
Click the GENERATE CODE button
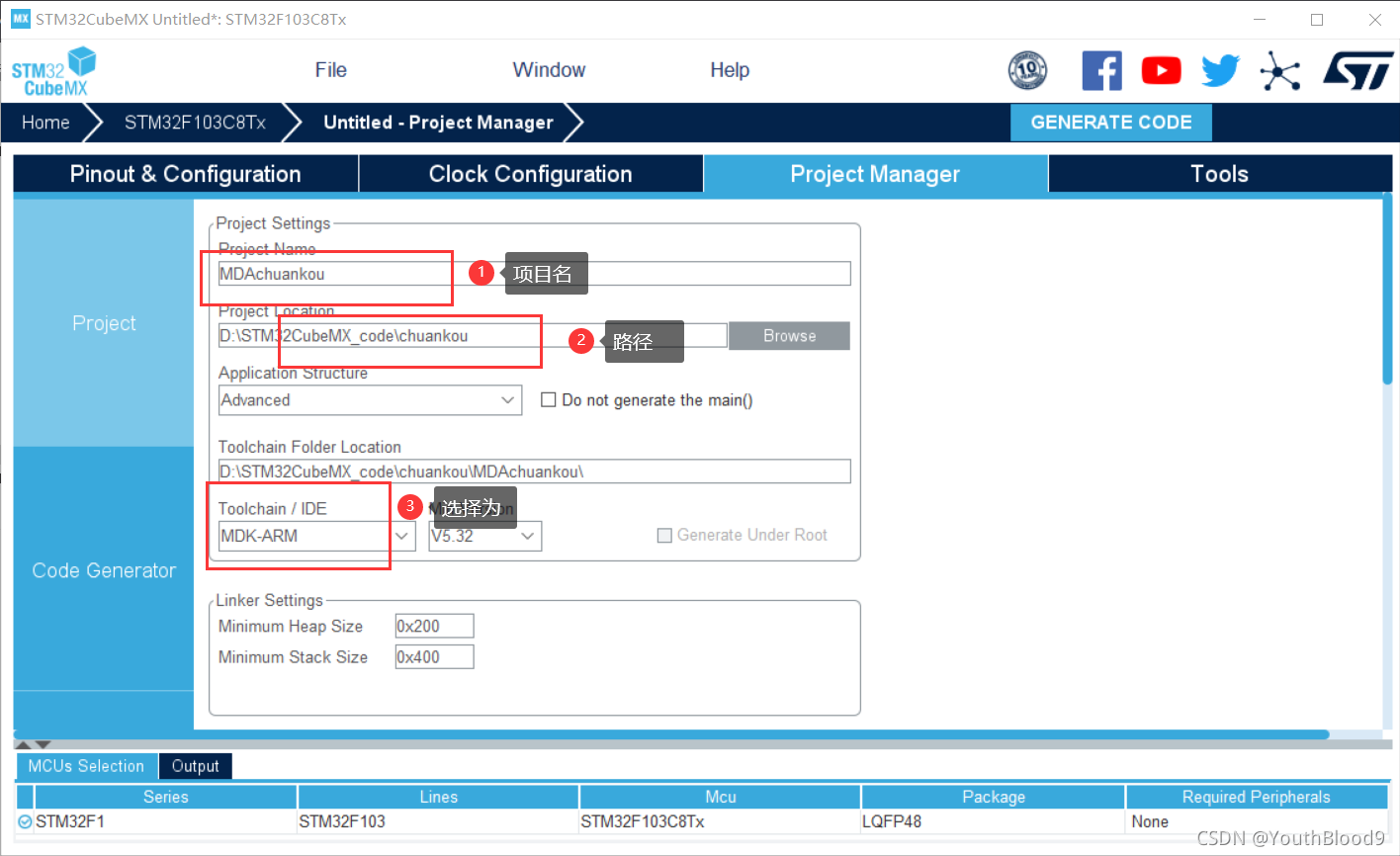point(1111,123)
